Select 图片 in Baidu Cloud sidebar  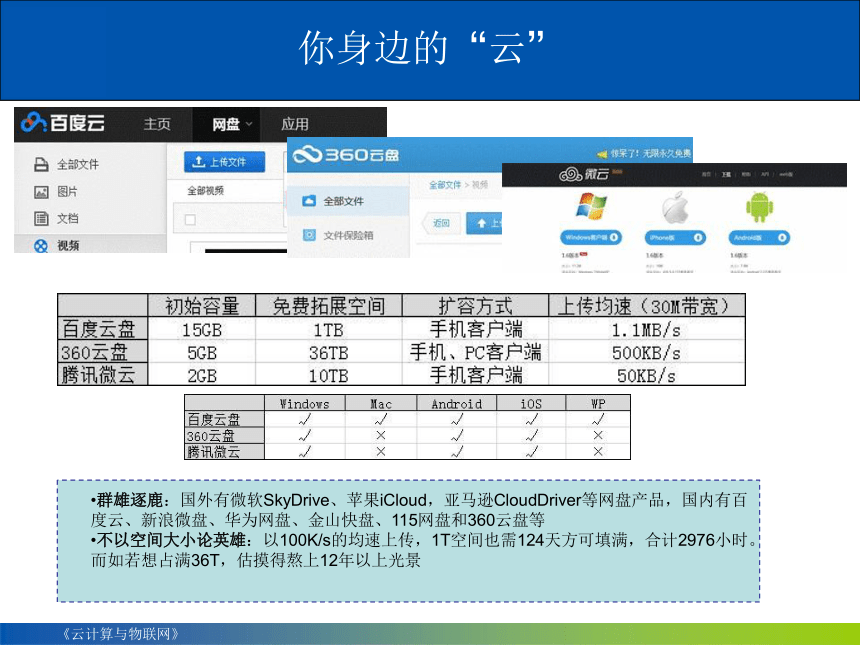56,191
